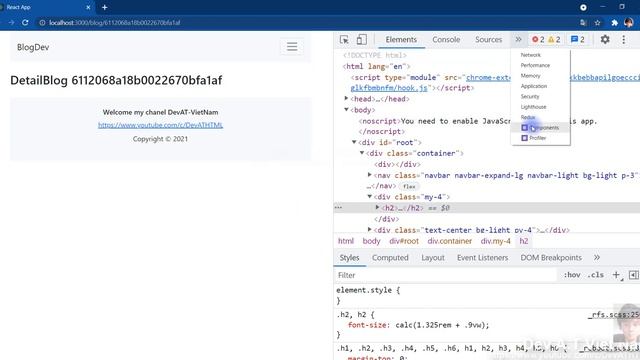Select Network from the overflow menu

531,55
